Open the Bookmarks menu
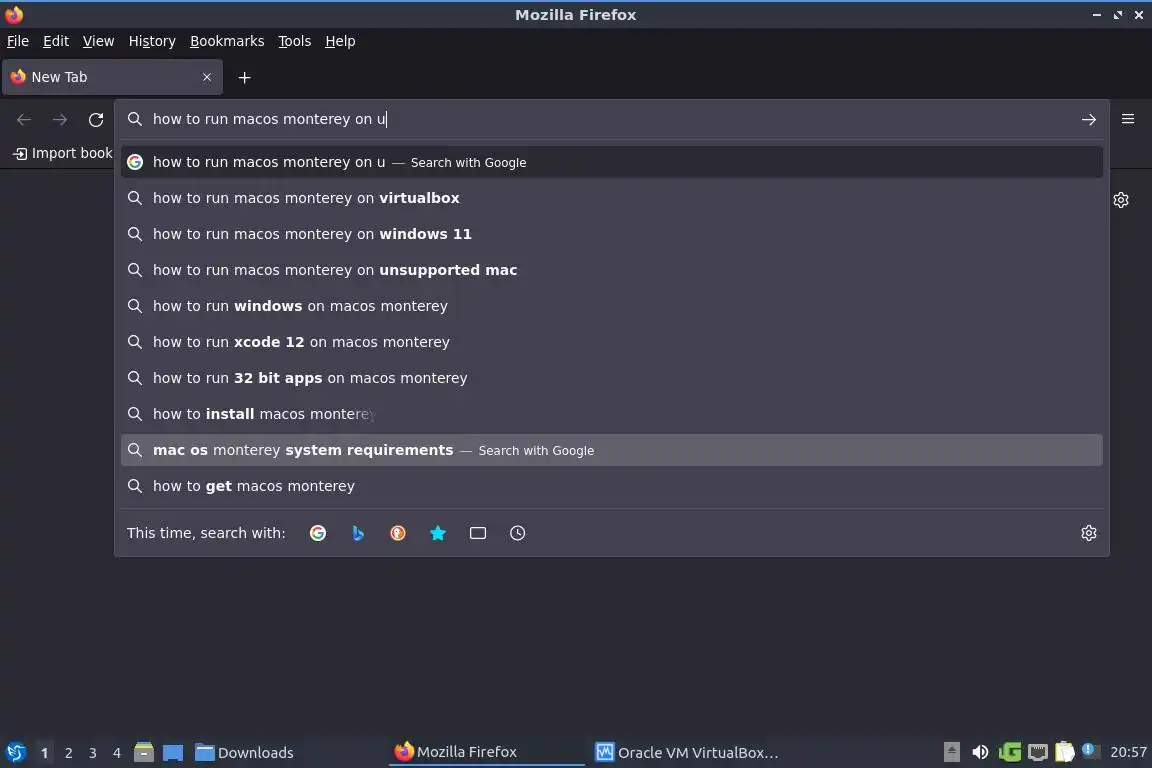The height and width of the screenshot is (768, 1152). [x=227, y=41]
